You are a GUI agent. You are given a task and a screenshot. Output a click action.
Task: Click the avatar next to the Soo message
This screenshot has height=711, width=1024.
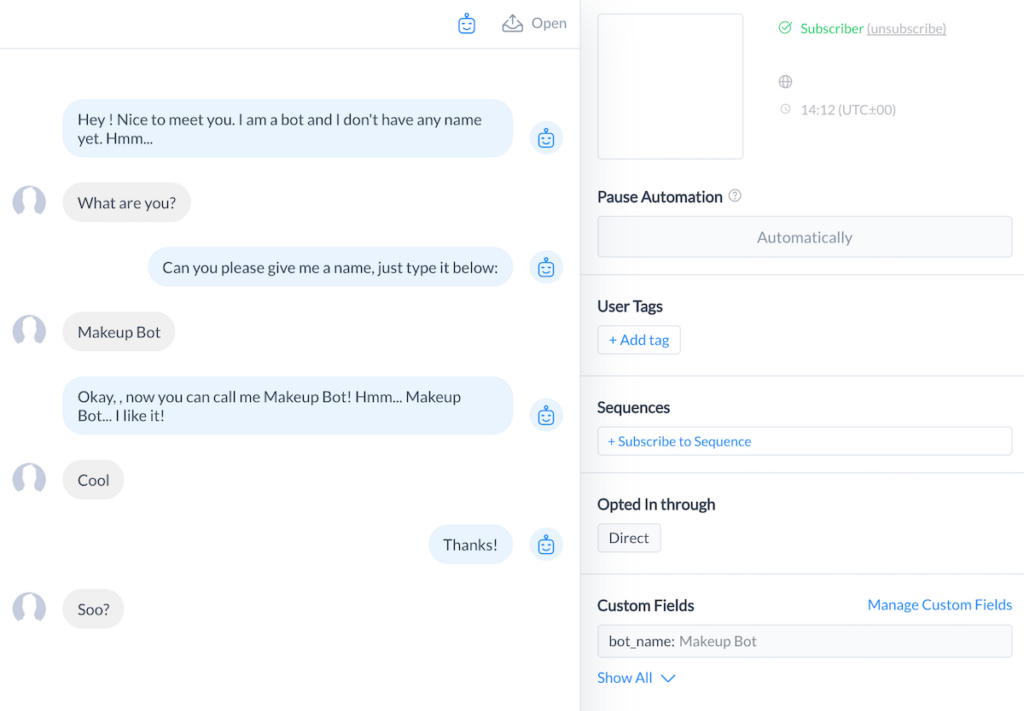pos(29,608)
